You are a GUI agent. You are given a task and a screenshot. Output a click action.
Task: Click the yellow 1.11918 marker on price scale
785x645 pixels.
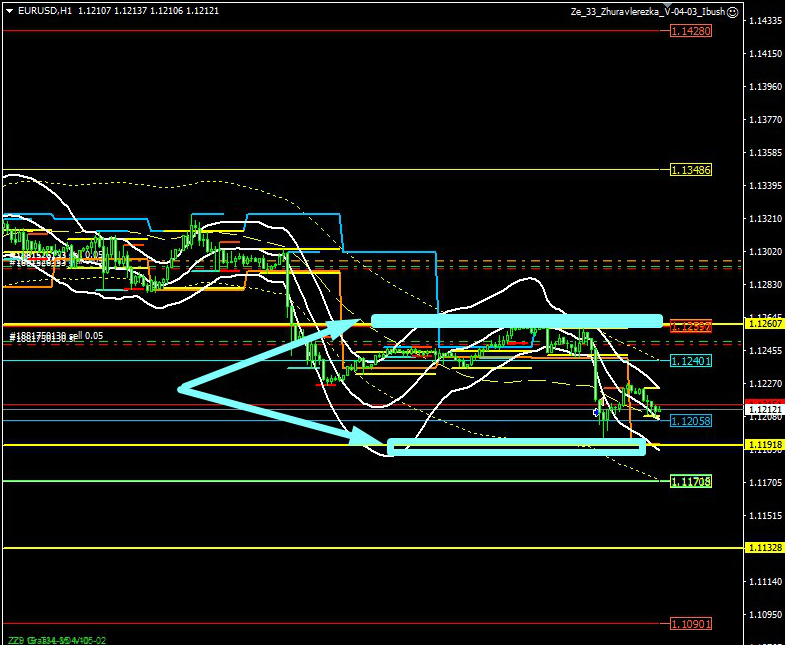coord(764,444)
